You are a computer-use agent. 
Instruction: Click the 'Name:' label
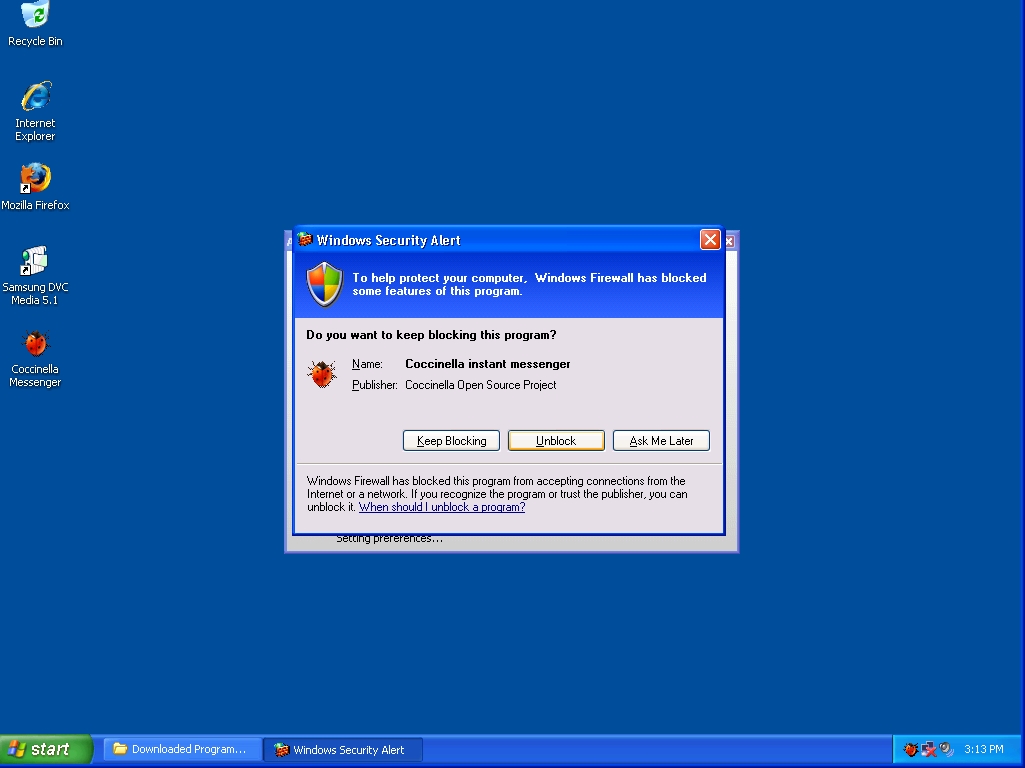367,364
